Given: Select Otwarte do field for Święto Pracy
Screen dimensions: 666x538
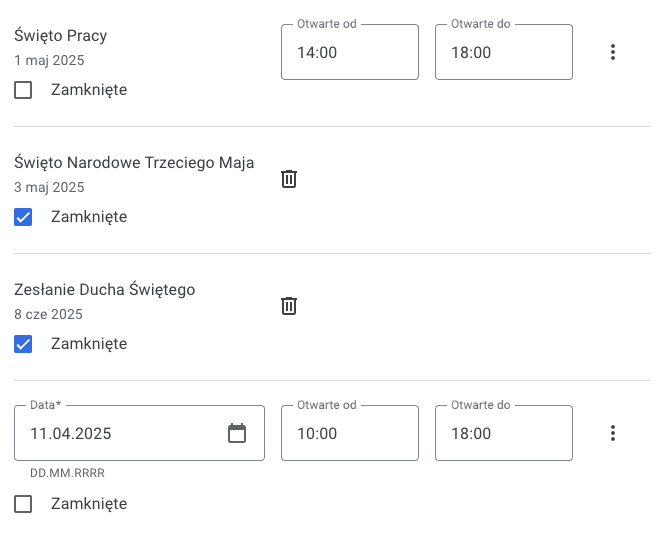Looking at the screenshot, I should [504, 52].
